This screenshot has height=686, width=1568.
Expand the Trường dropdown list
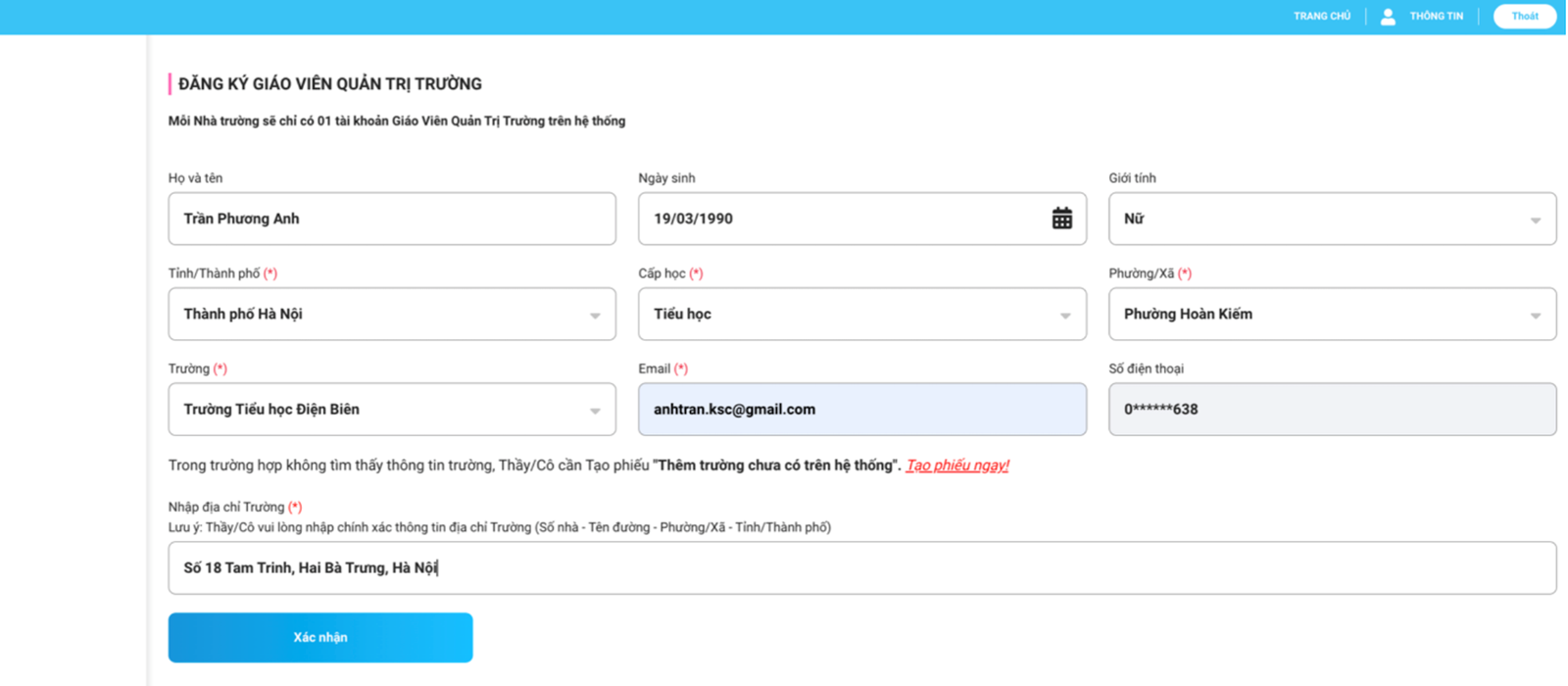(x=391, y=410)
